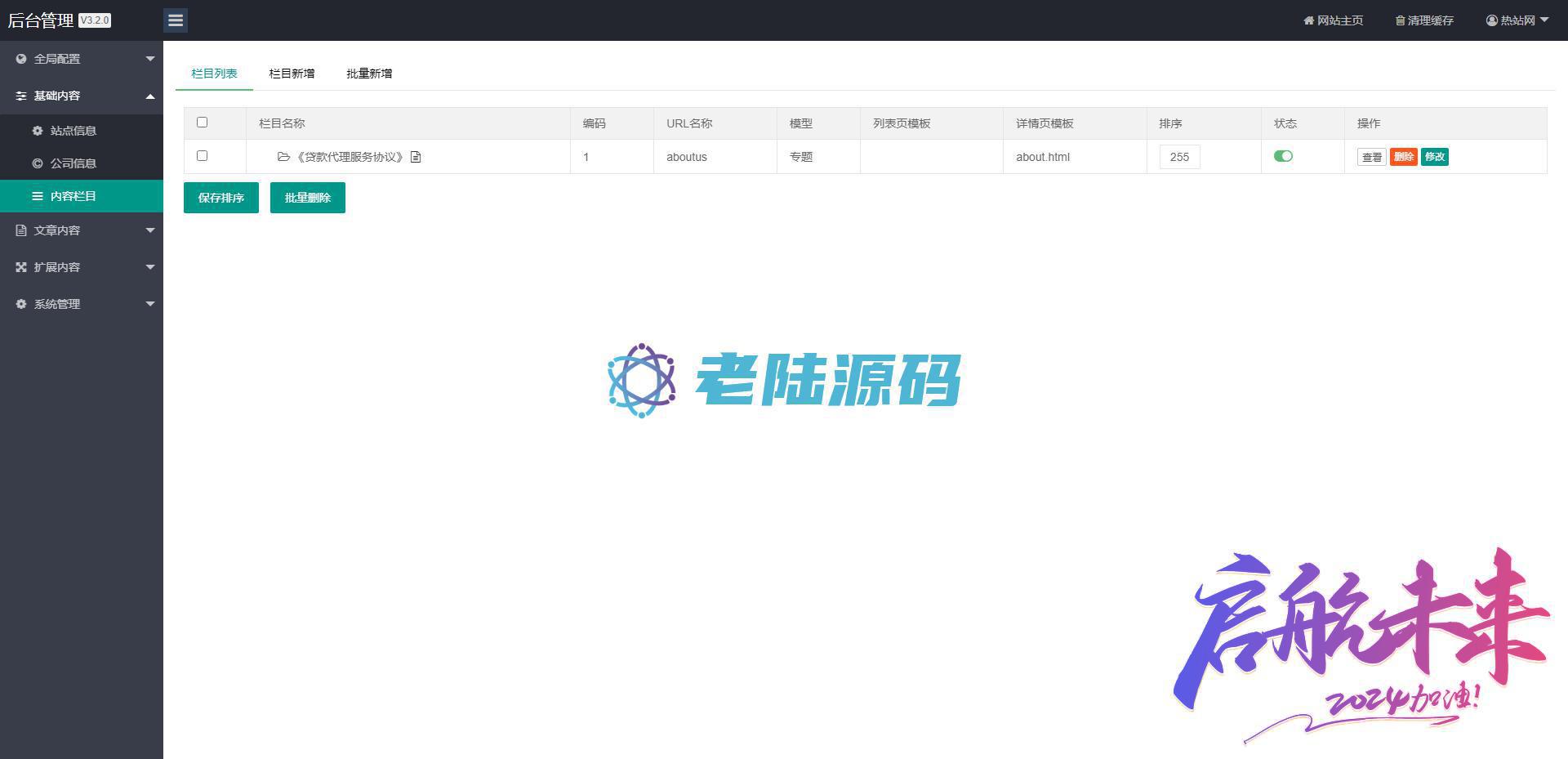Click the 扩展内容 arrows icon
Screen dimensions: 1568x759
(x=21, y=267)
